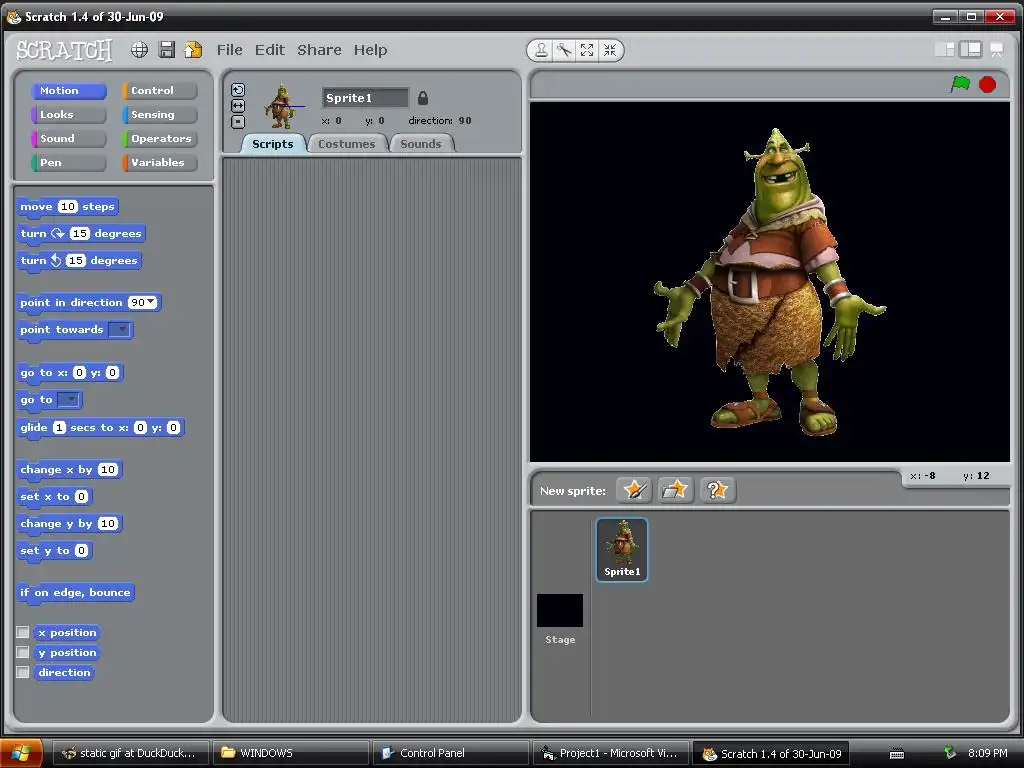Click the steps value in move block
Screen dimensions: 1024x768
(67, 206)
